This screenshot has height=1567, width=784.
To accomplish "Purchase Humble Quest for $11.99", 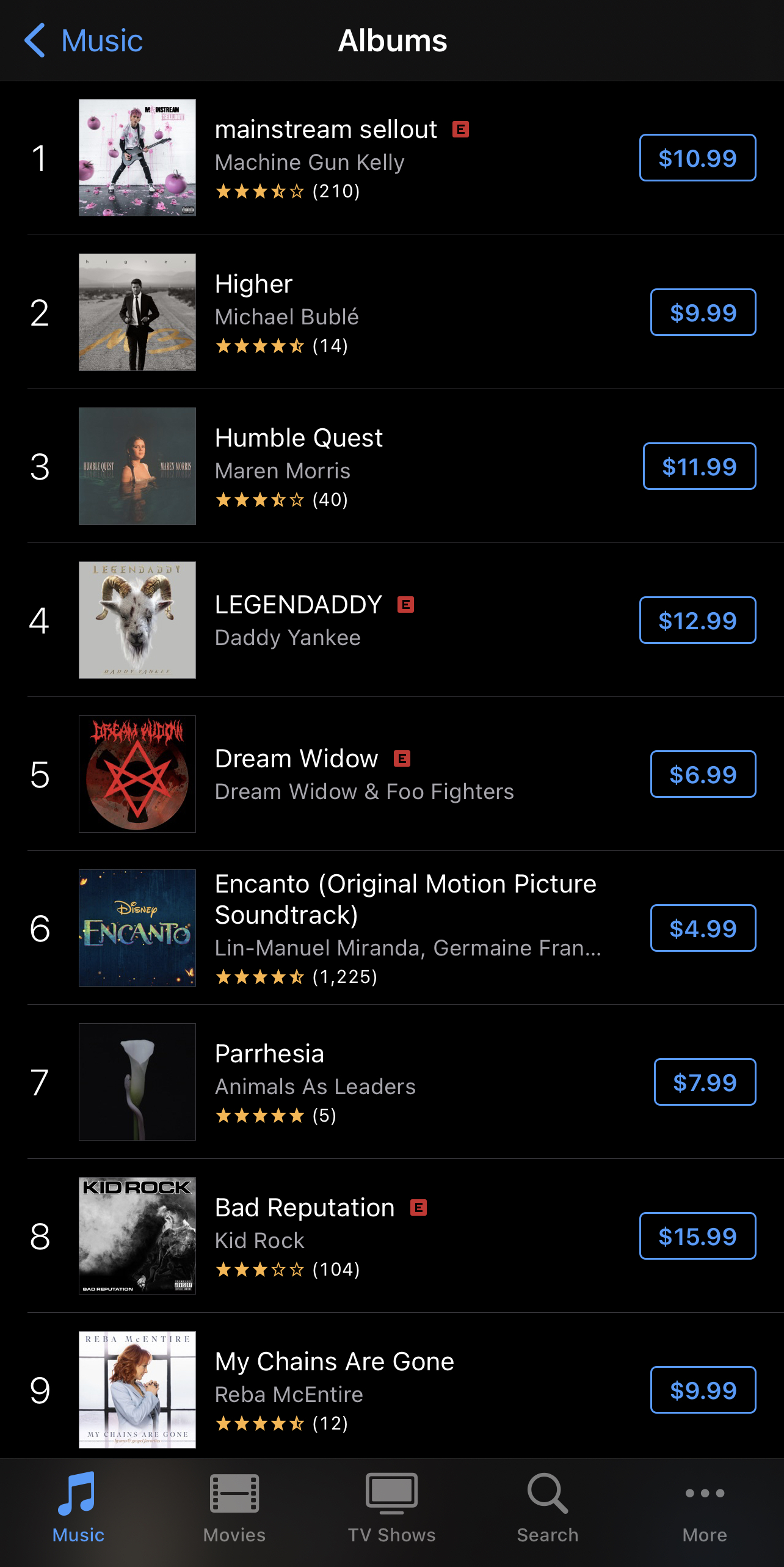I will (x=699, y=466).
